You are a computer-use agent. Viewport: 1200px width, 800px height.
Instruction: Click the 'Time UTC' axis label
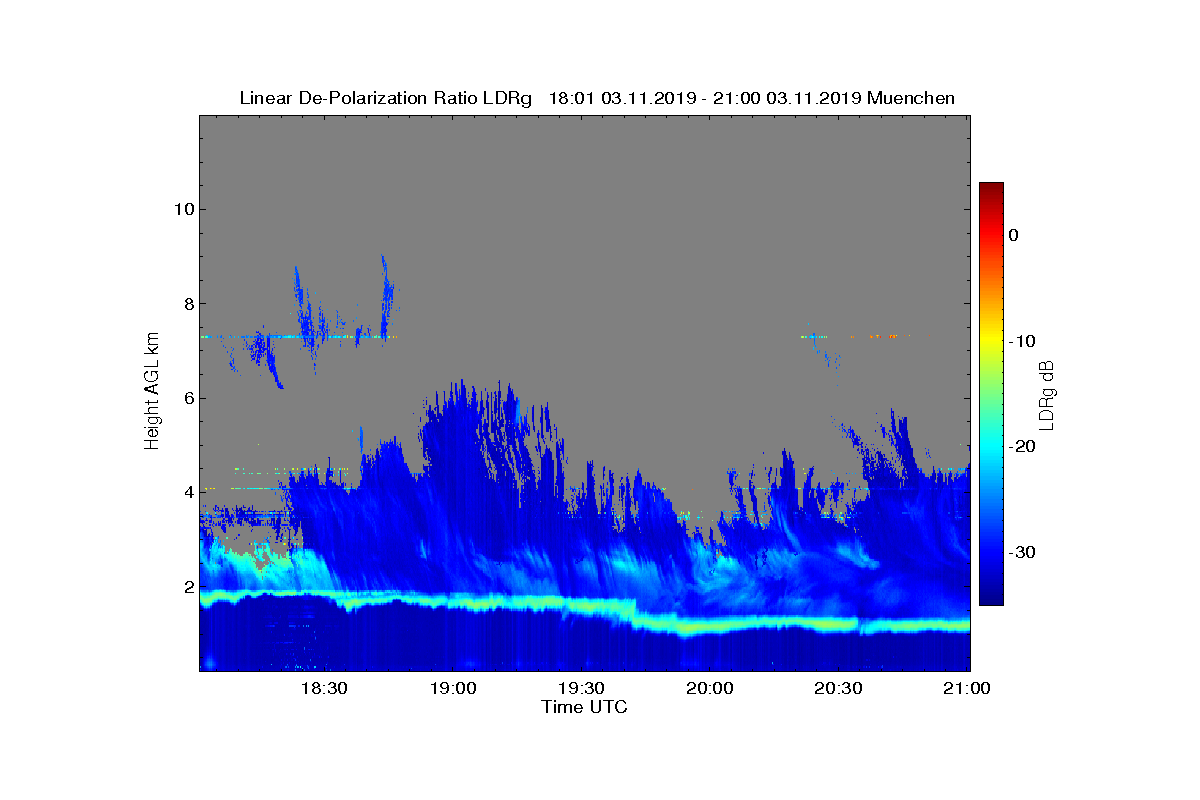click(585, 708)
